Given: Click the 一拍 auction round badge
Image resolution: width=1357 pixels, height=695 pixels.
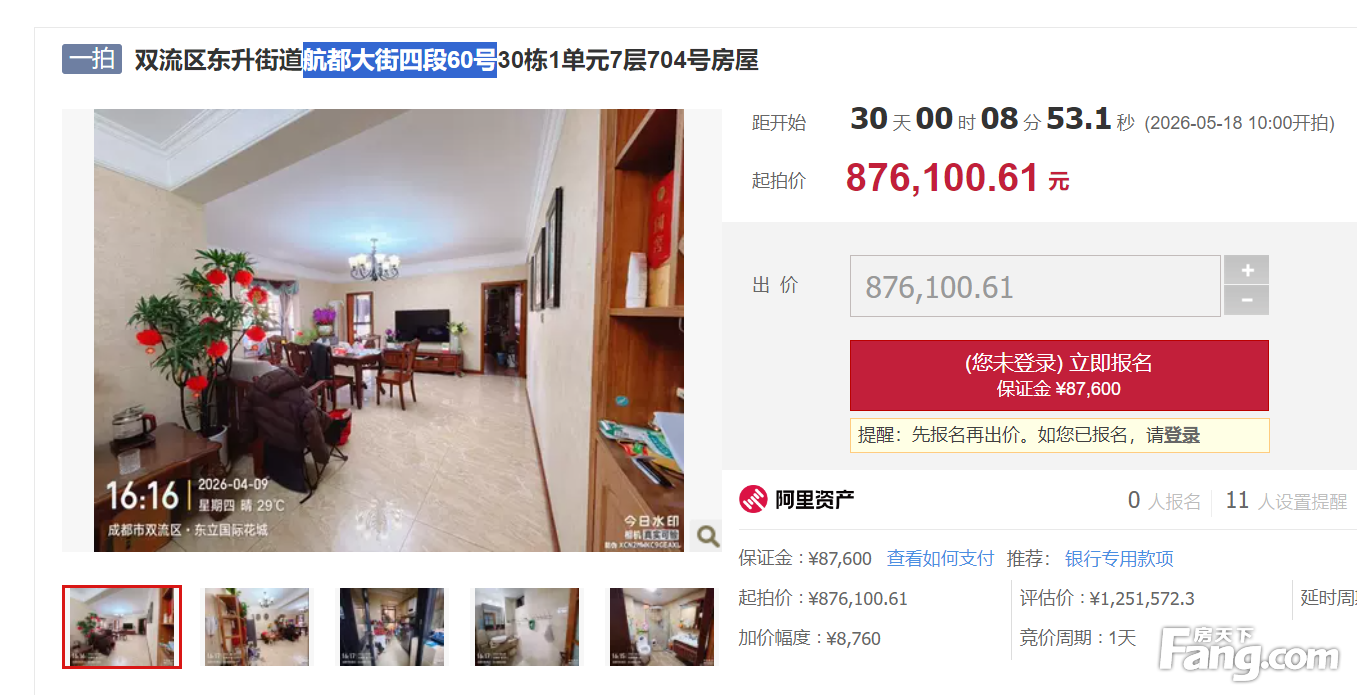Looking at the screenshot, I should pyautogui.click(x=92, y=59).
